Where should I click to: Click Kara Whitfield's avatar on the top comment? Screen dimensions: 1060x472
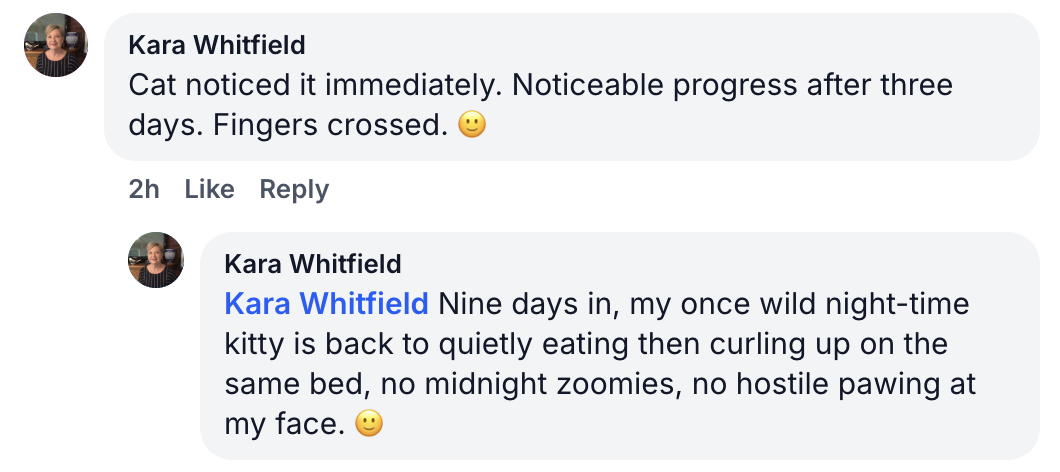coord(56,45)
